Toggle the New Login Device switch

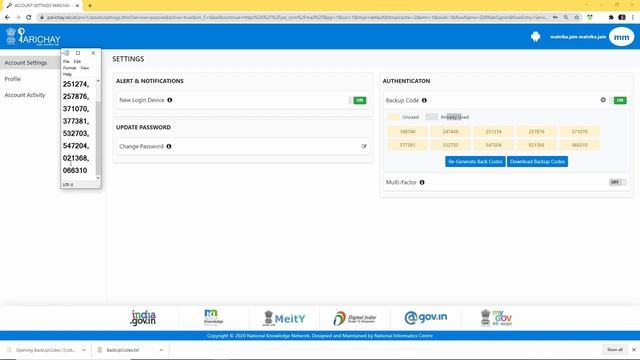tap(357, 100)
